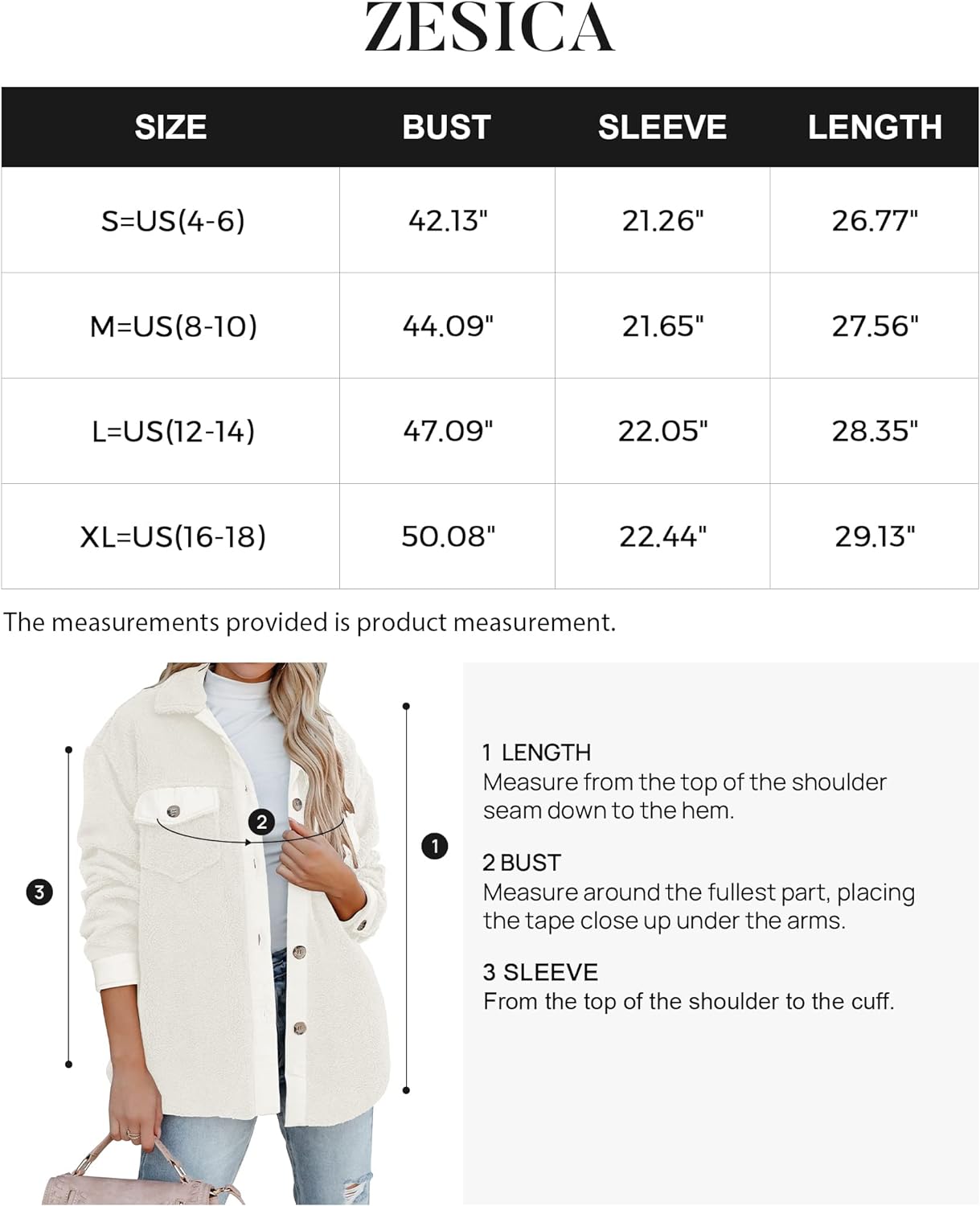
Task: Click the XL=US(16-18) size row label
Action: 173,536
